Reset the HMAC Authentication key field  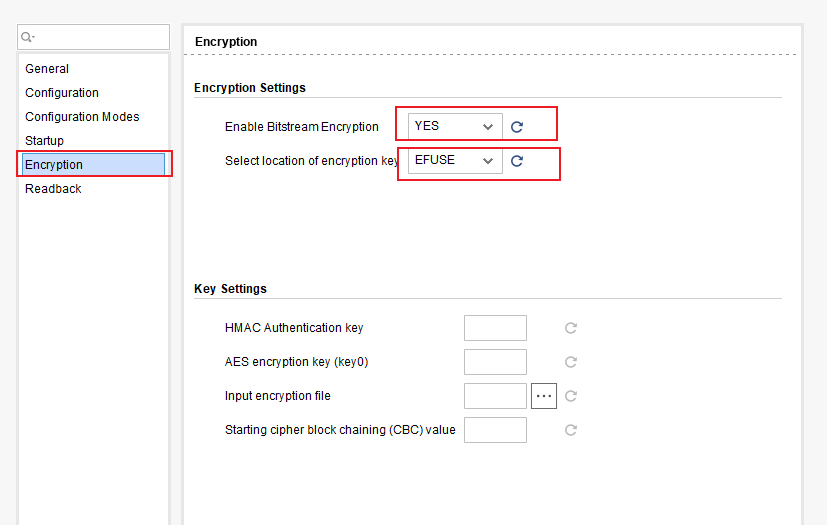571,328
